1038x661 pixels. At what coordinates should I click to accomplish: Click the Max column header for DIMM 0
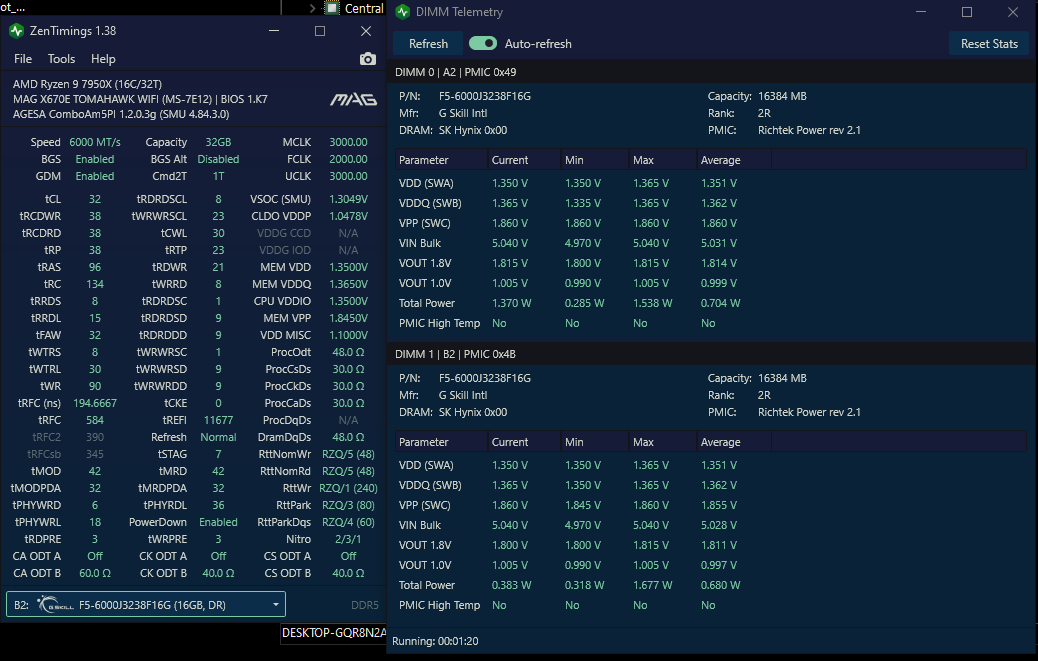[x=663, y=160]
